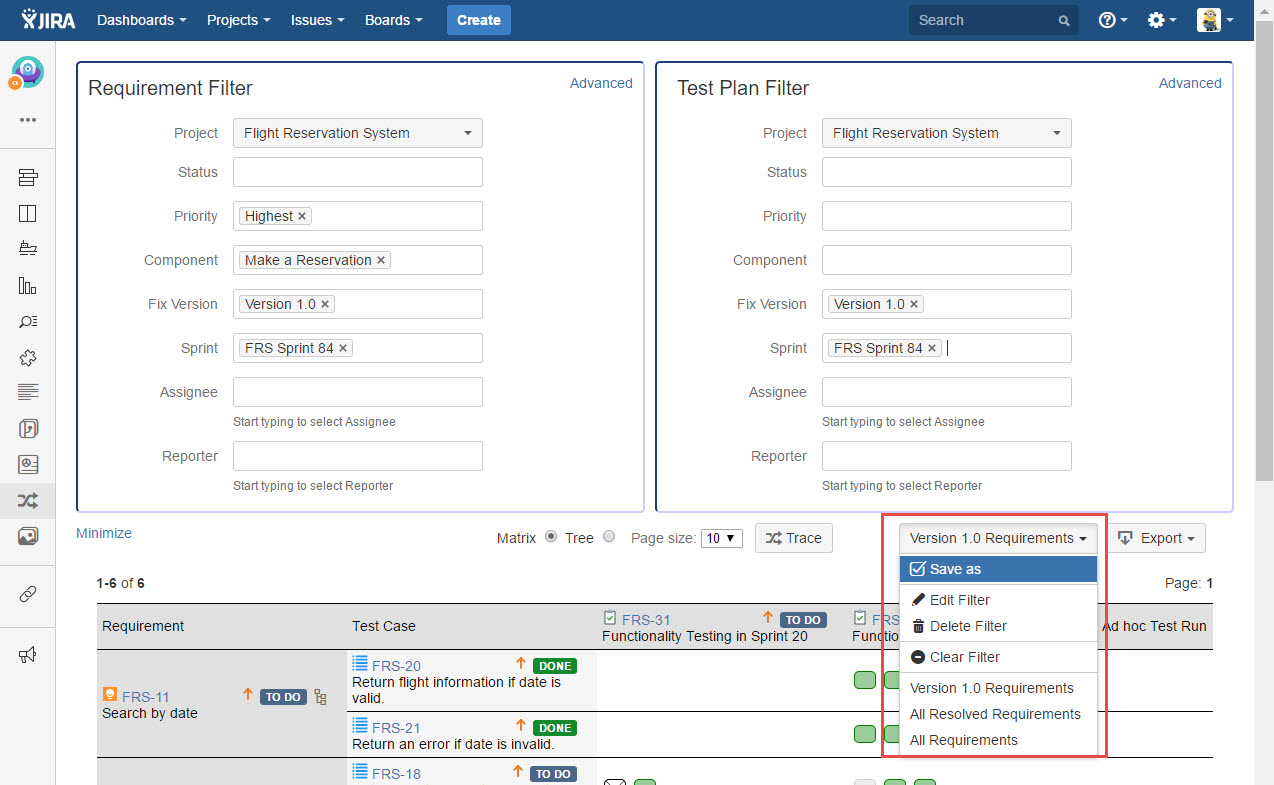Click the header Search field

pos(994,20)
